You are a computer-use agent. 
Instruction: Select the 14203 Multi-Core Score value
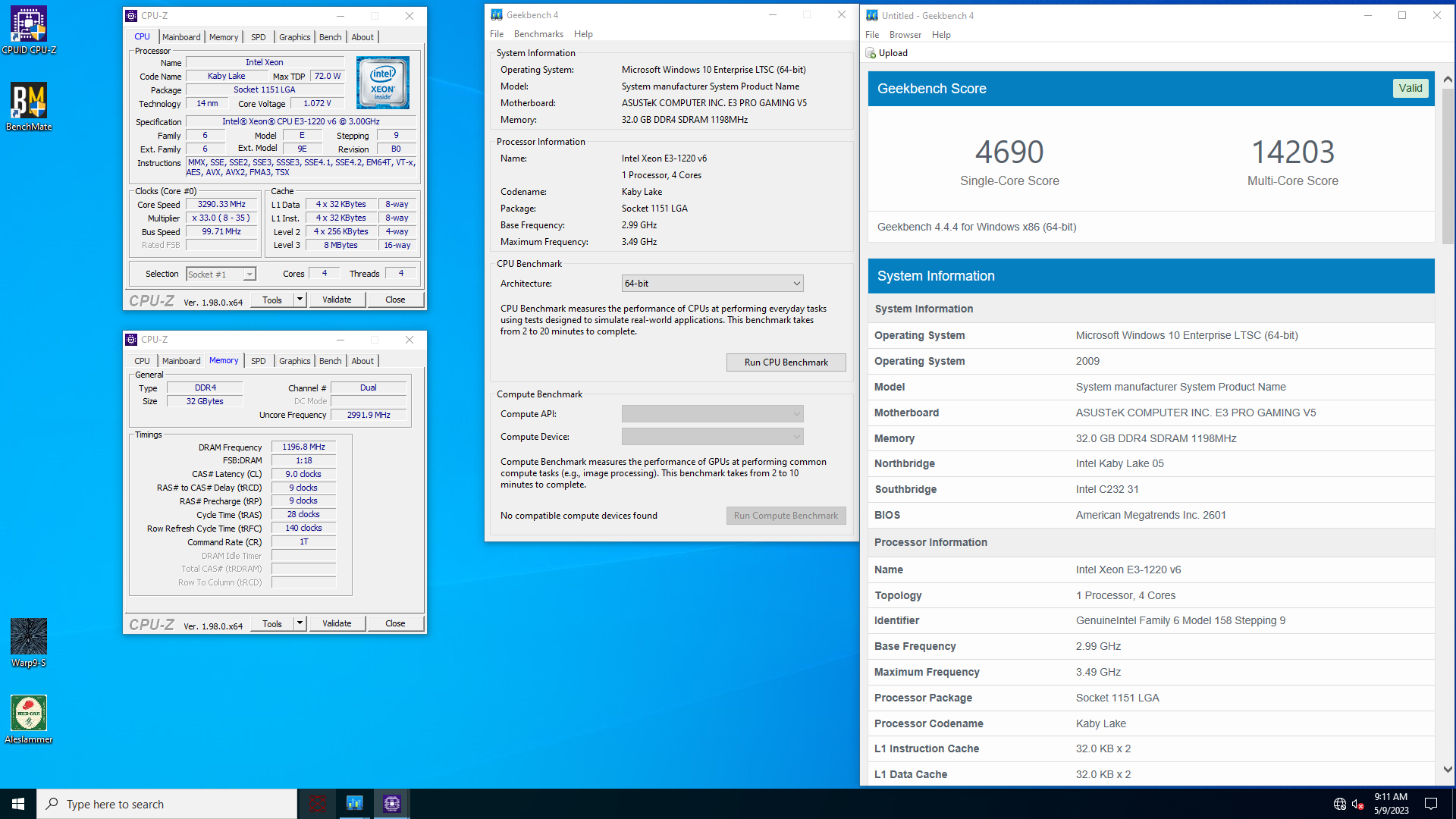point(1292,152)
